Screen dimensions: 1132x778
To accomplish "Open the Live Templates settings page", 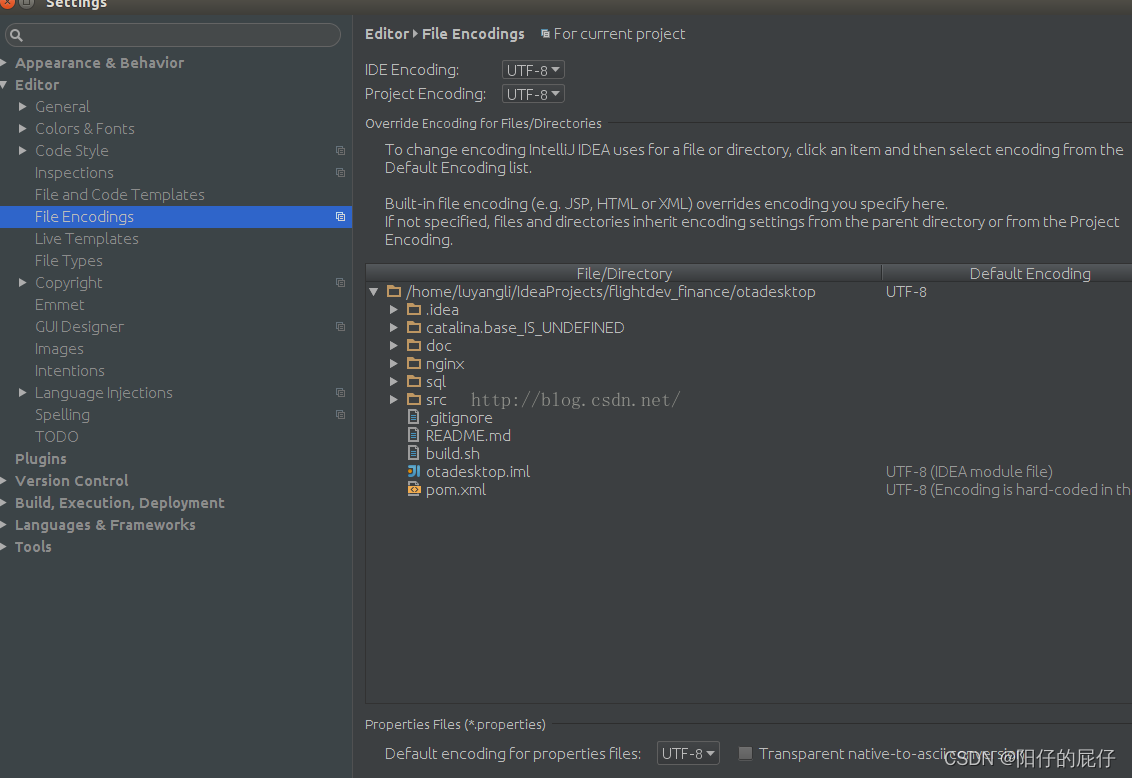I will [x=86, y=238].
